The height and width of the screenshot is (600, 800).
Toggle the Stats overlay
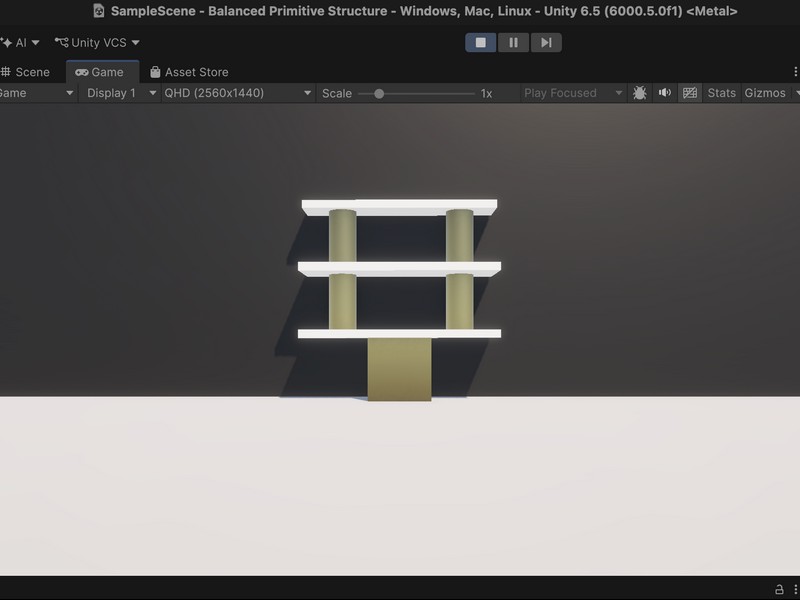coord(721,93)
